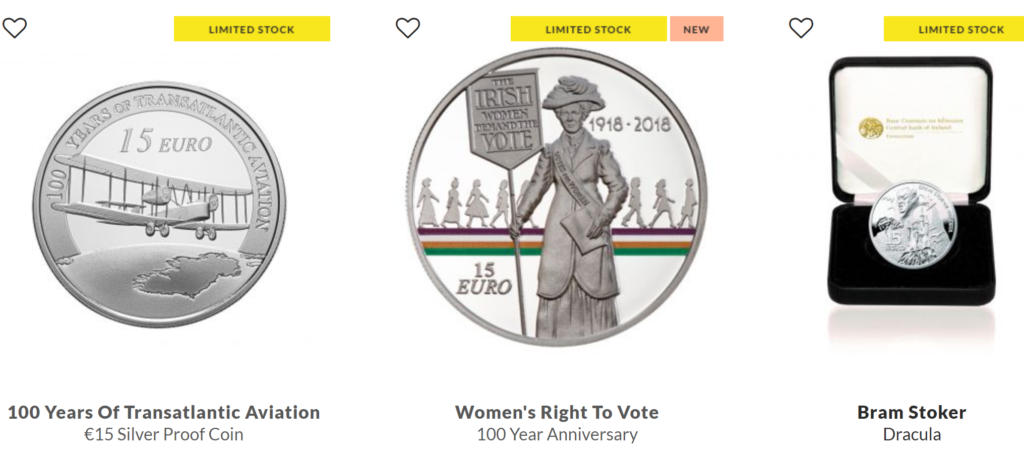Click Limited Stock badge above Women's Vote coin
This screenshot has width=1024, height=455.
pyautogui.click(x=588, y=29)
